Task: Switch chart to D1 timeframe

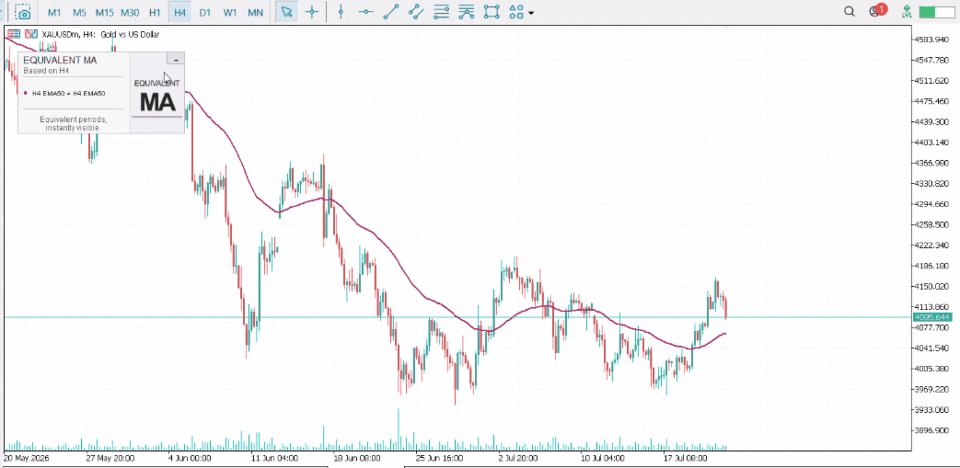Action: pos(205,12)
